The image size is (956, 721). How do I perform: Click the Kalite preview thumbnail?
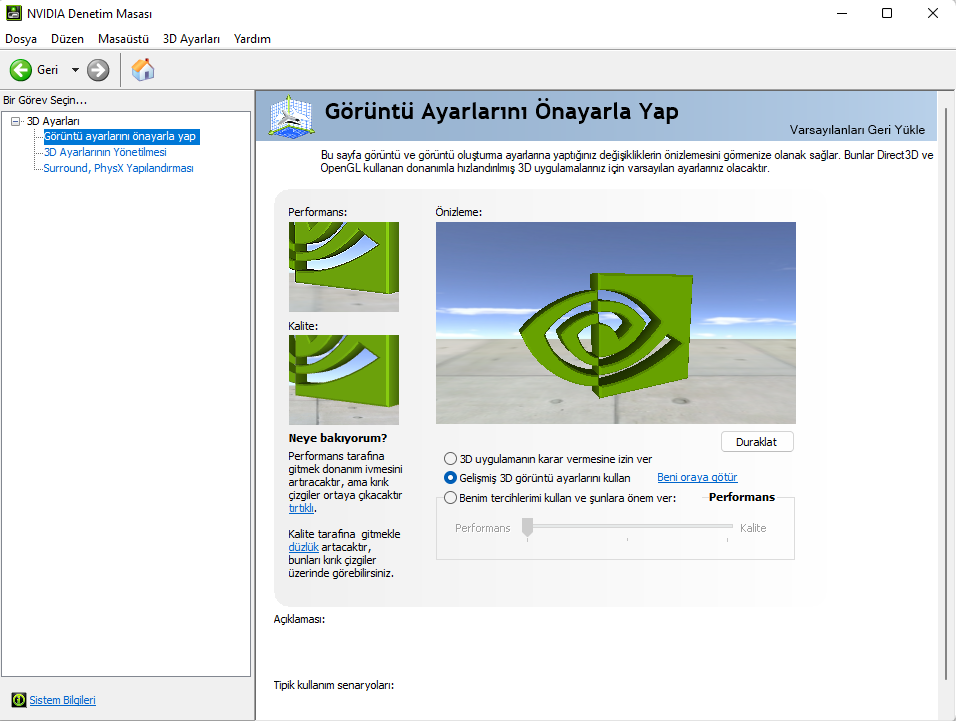pyautogui.click(x=344, y=380)
